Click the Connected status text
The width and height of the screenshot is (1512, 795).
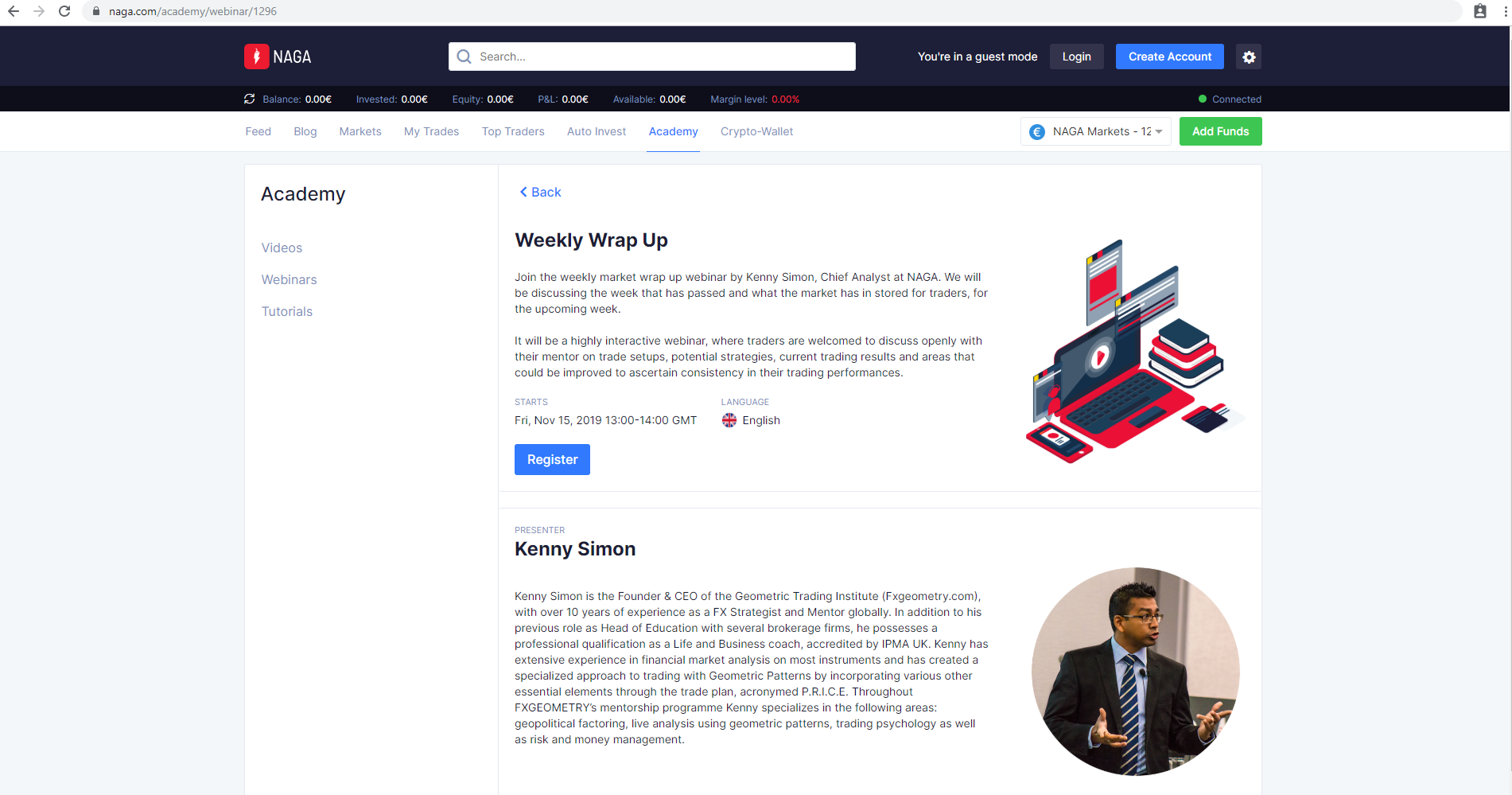1237,99
